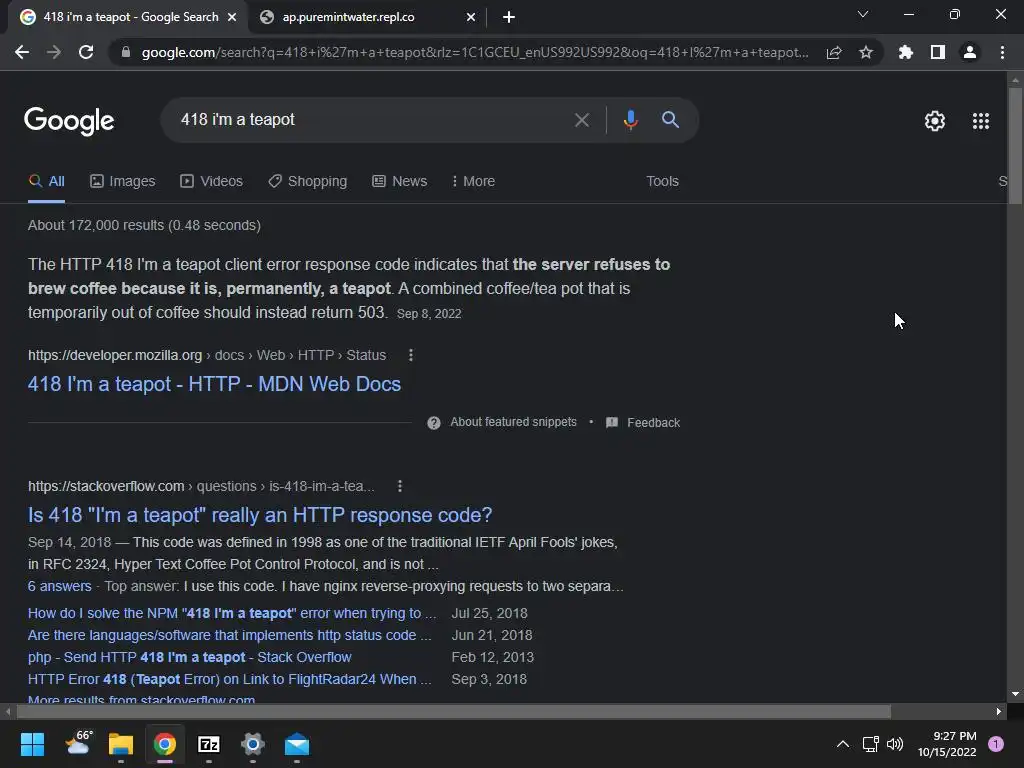Image resolution: width=1024 pixels, height=768 pixels.
Task: Open the Mail app in taskbar
Action: point(296,744)
